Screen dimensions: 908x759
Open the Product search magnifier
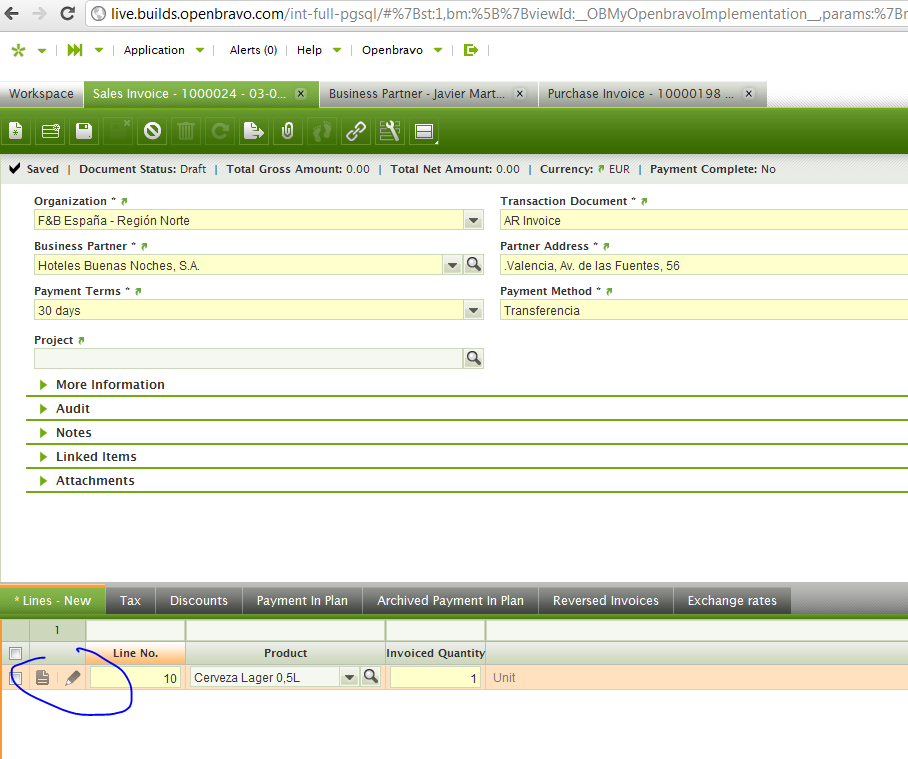point(370,677)
